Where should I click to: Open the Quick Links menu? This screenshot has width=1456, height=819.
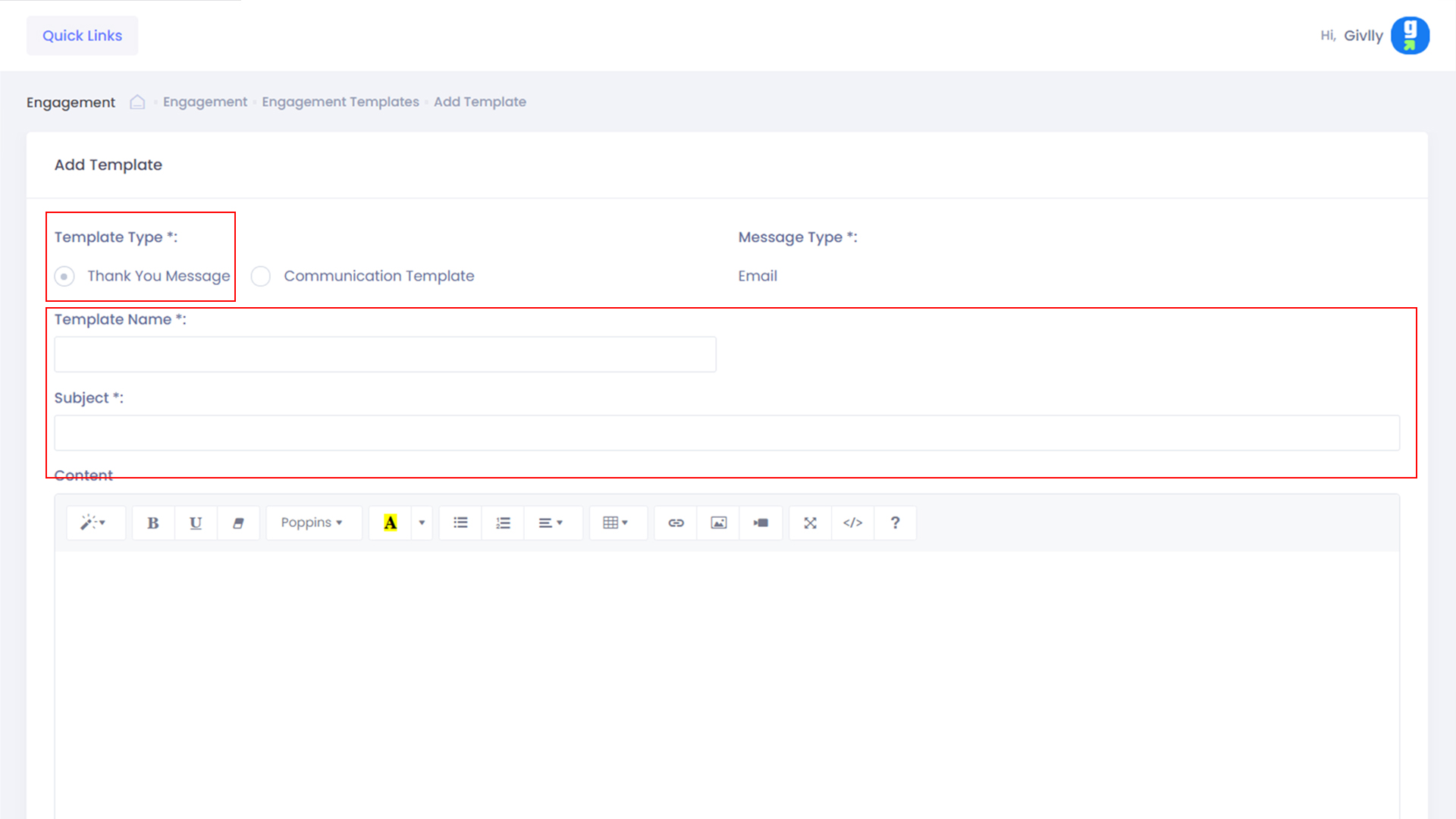tap(82, 36)
